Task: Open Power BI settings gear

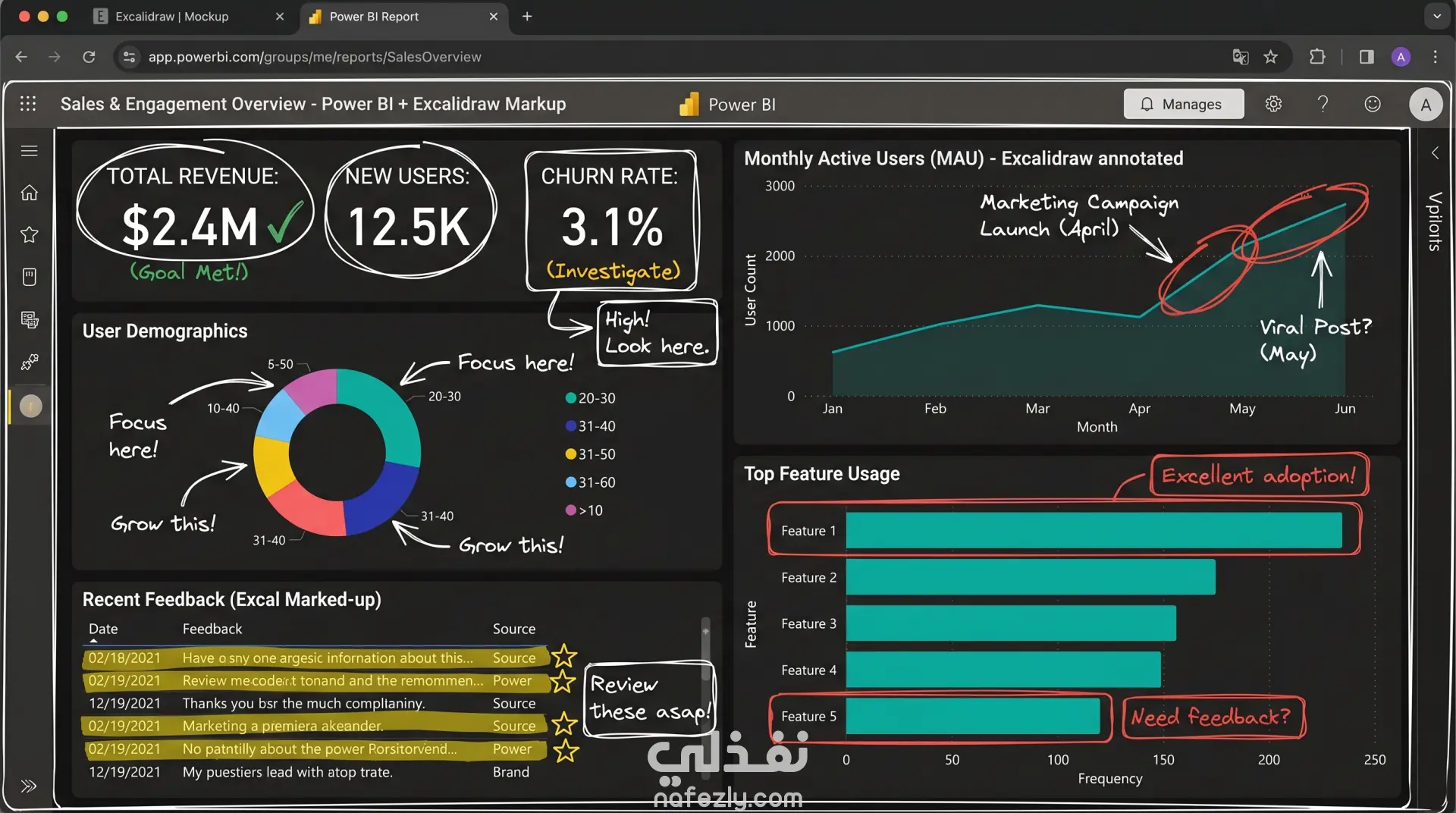Action: coord(1273,104)
